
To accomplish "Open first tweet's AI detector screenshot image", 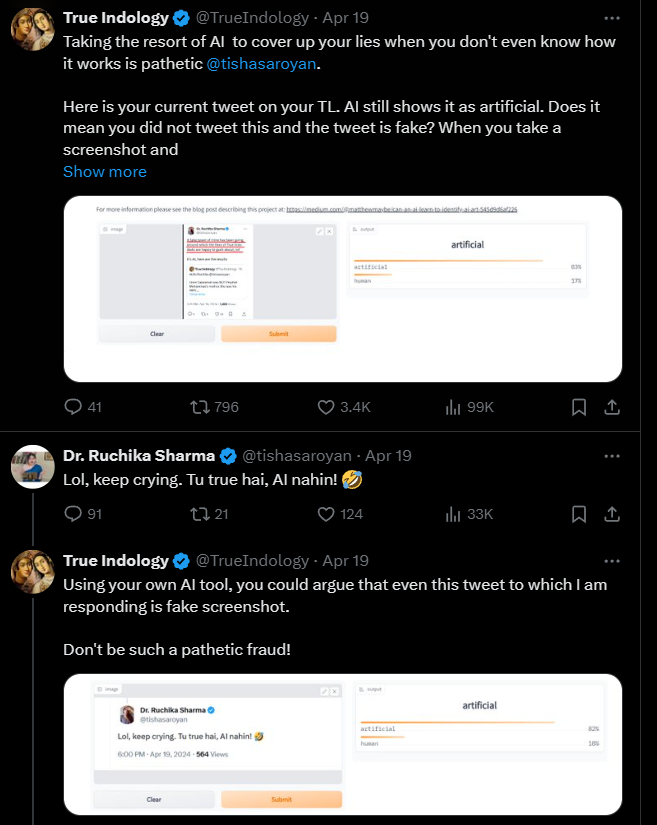I will [343, 288].
